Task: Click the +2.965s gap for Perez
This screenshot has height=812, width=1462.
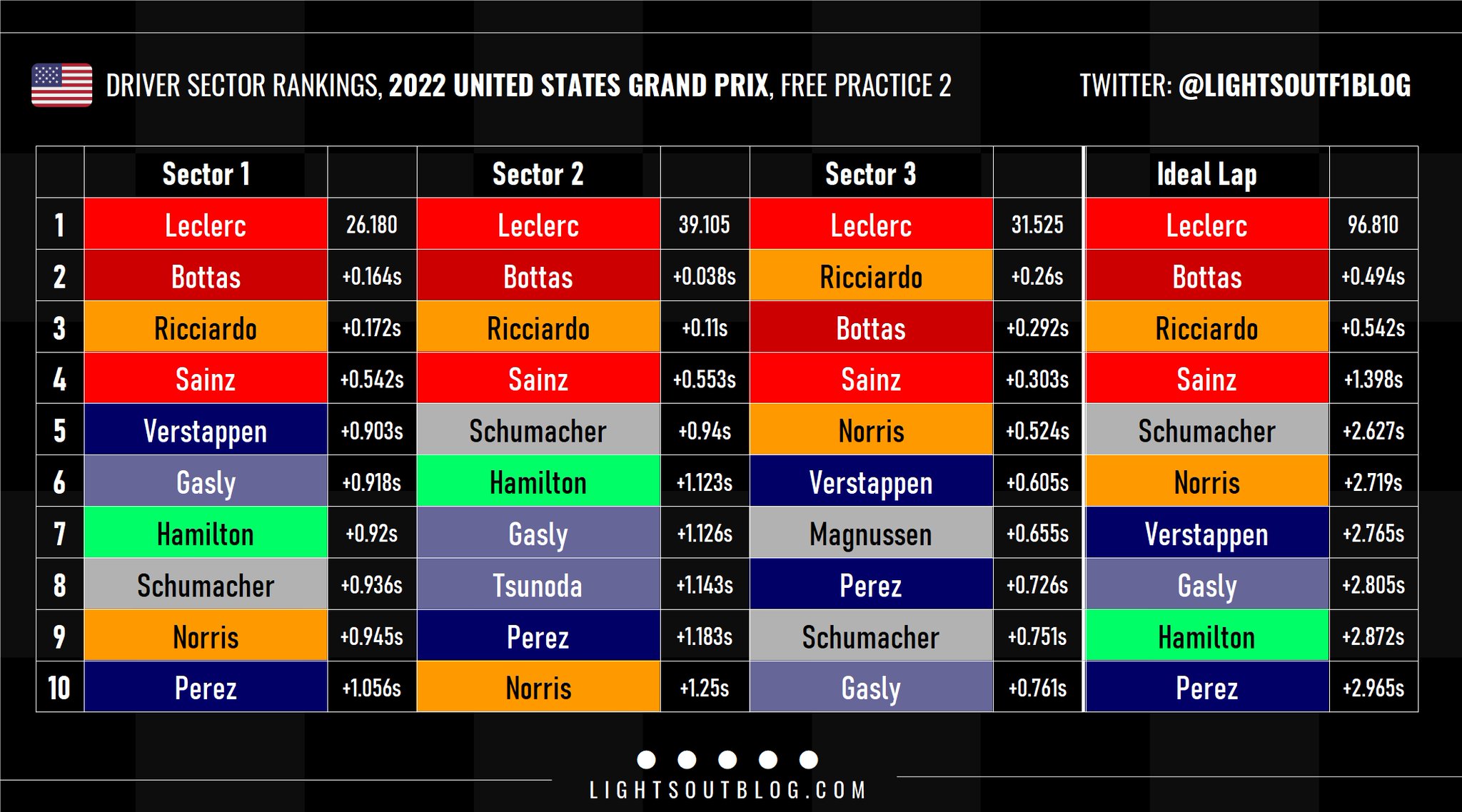Action: [1373, 688]
